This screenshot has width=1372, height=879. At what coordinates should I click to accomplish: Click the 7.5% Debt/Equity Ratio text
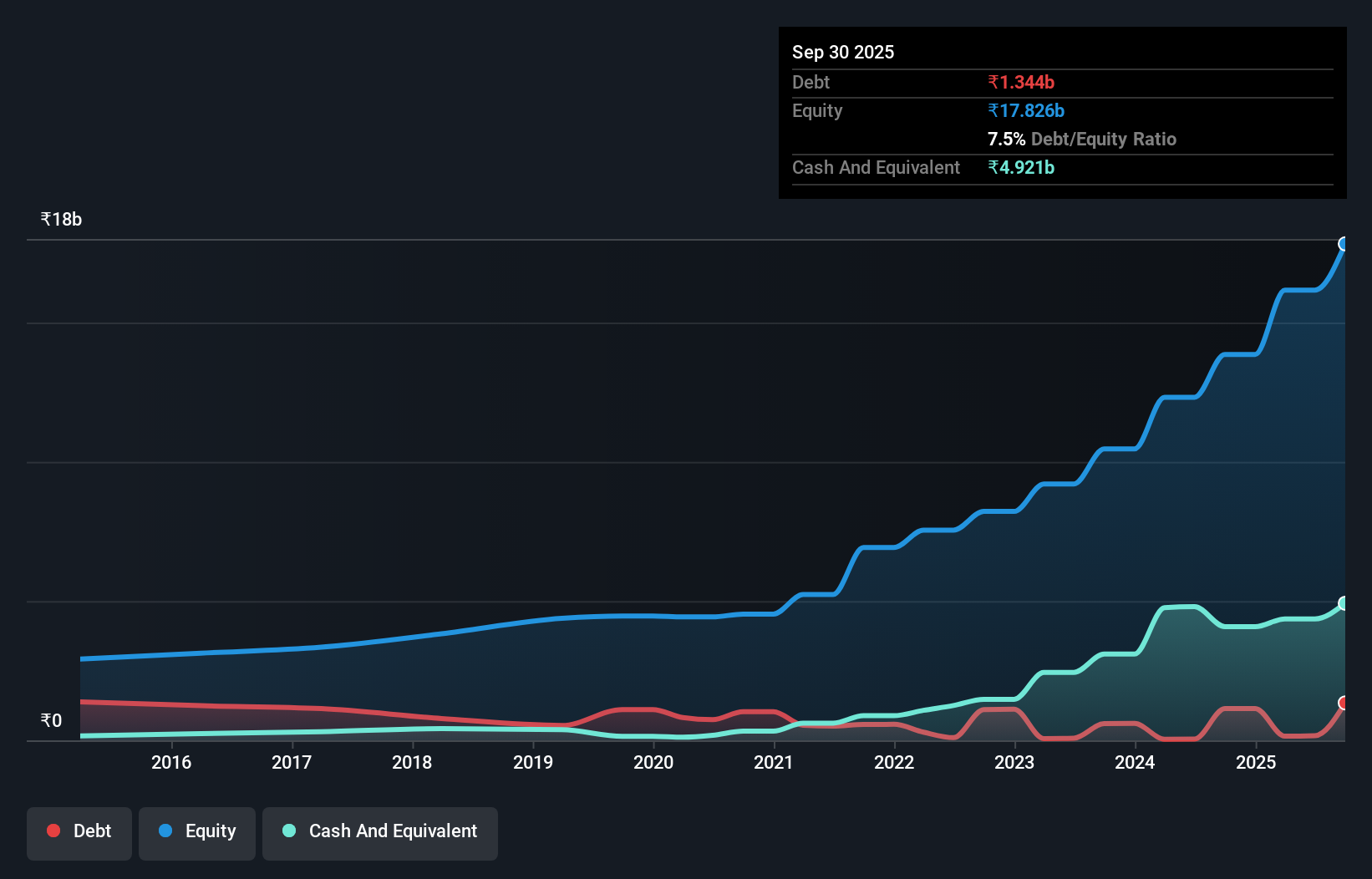[1081, 140]
